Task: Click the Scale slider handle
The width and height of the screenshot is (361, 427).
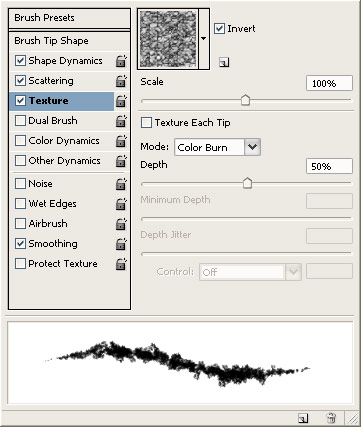Action: (x=245, y=100)
